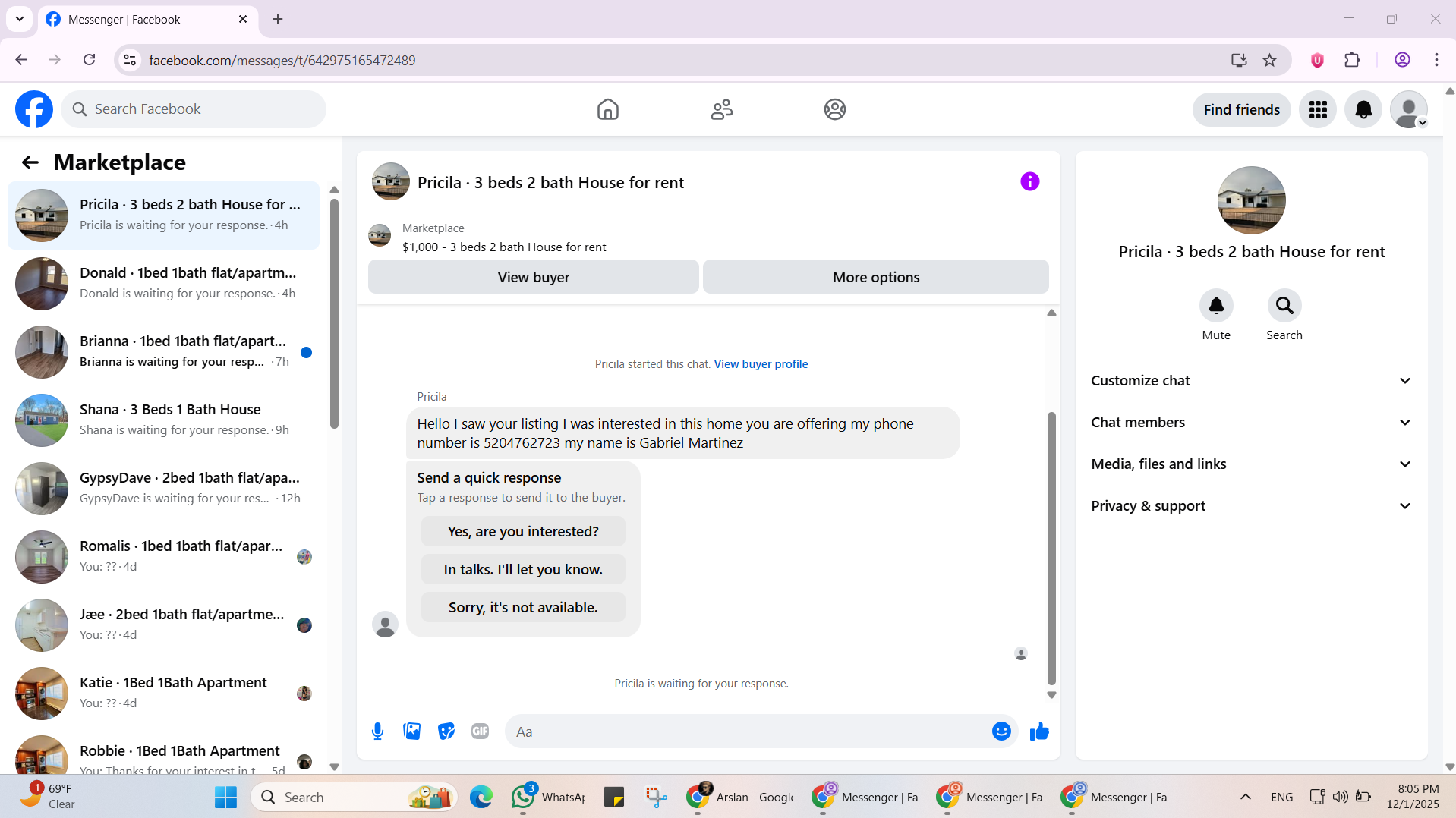Click the Find friends button

1242,110
